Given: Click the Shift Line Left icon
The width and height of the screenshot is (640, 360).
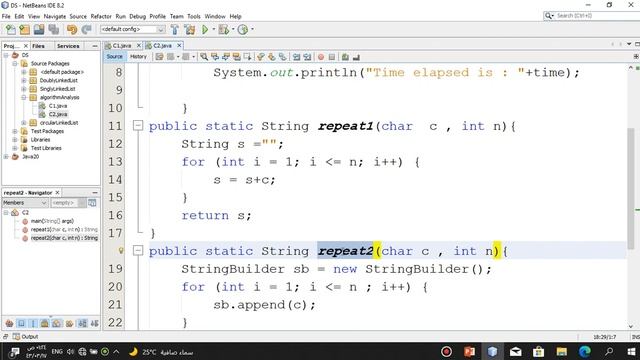Looking at the screenshot, I should pos(296,57).
